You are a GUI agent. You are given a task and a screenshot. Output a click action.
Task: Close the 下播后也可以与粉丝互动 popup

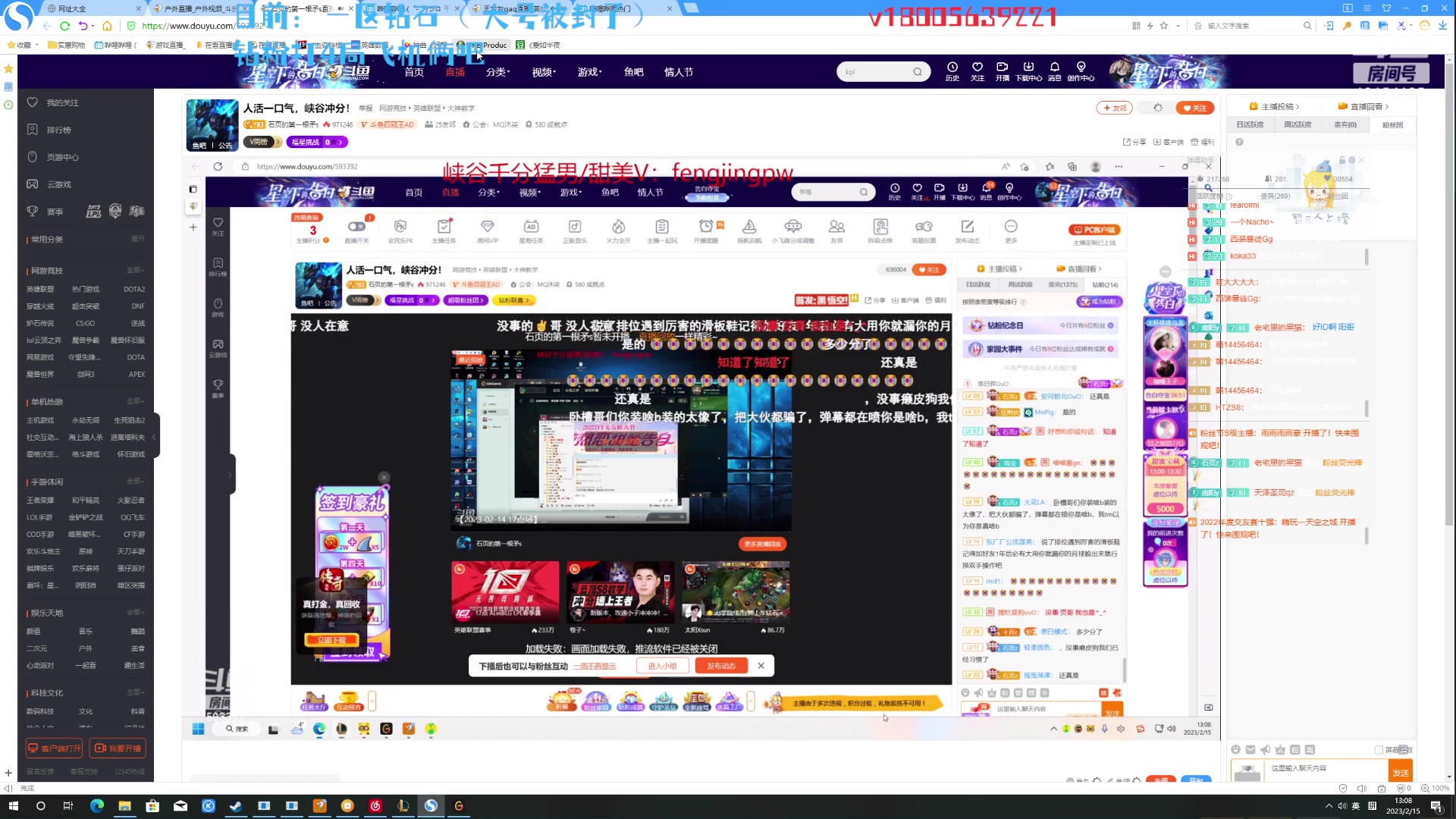[x=761, y=666]
